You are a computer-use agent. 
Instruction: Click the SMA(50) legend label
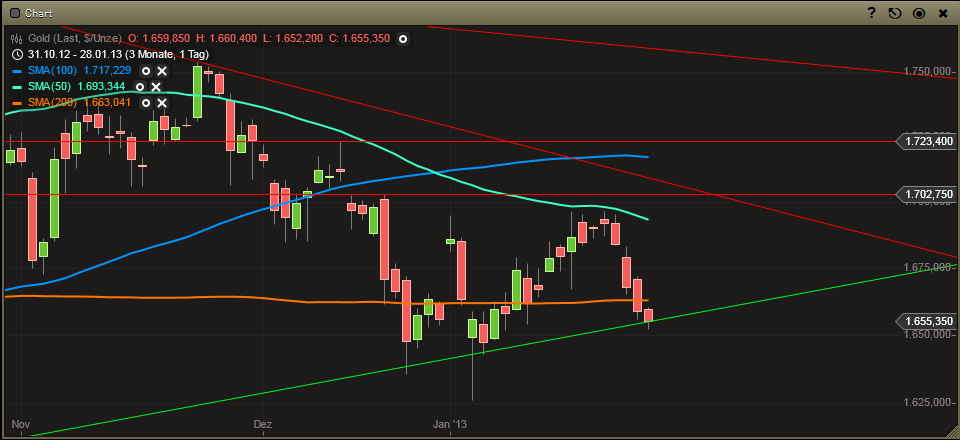pos(50,86)
